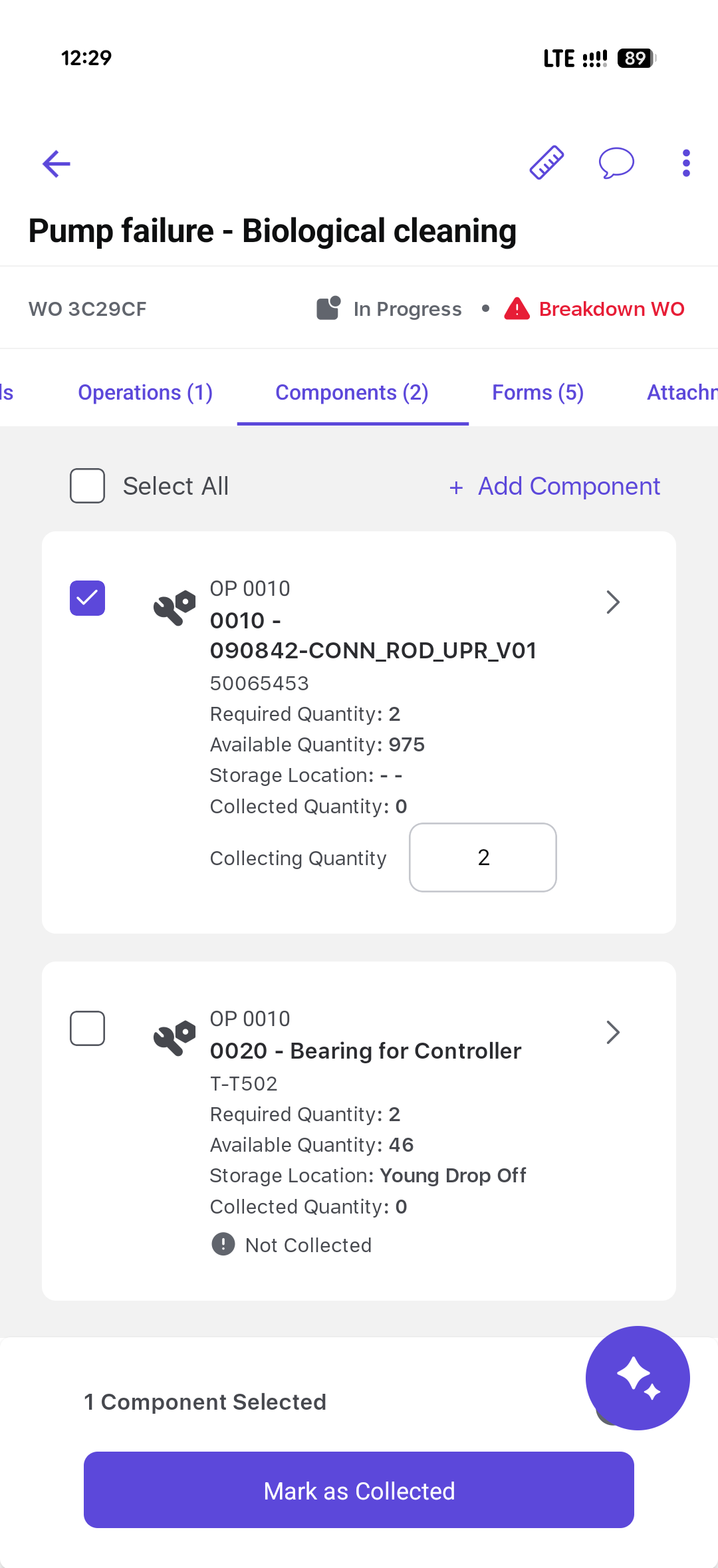Screen dimensions: 718x1568
Task: Switch to the Forms (5) tab
Action: (x=538, y=392)
